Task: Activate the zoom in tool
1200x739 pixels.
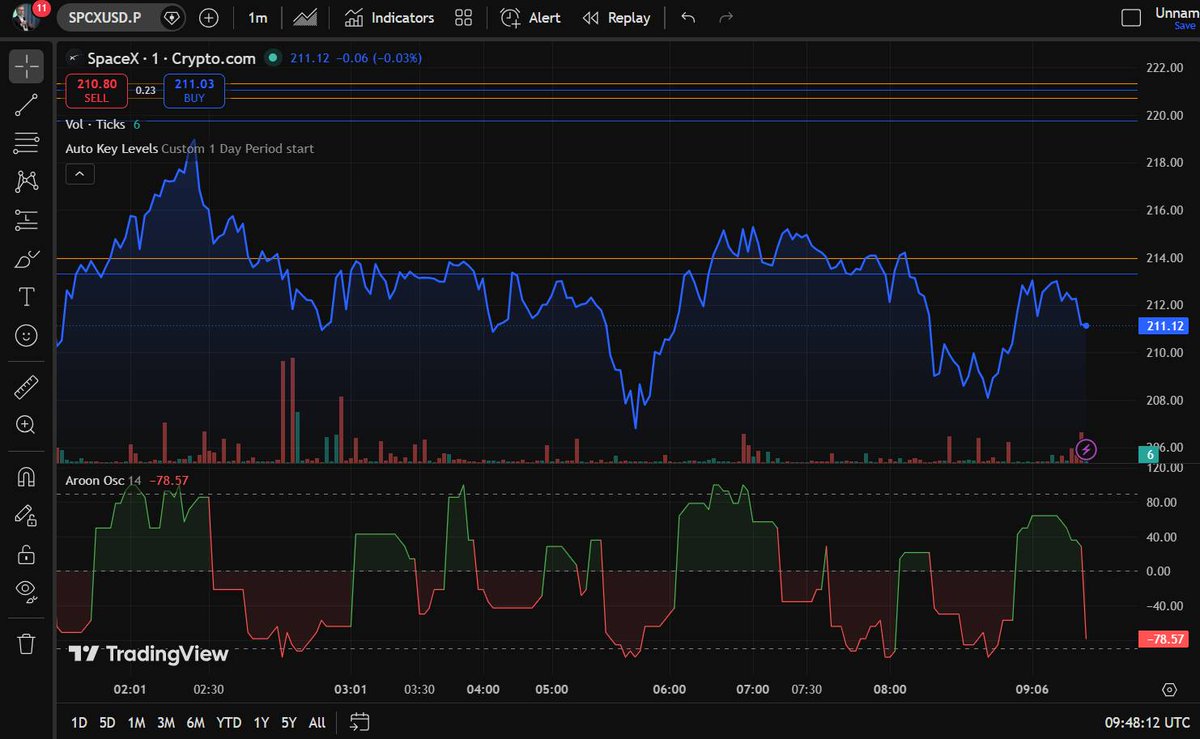Action: [26, 425]
